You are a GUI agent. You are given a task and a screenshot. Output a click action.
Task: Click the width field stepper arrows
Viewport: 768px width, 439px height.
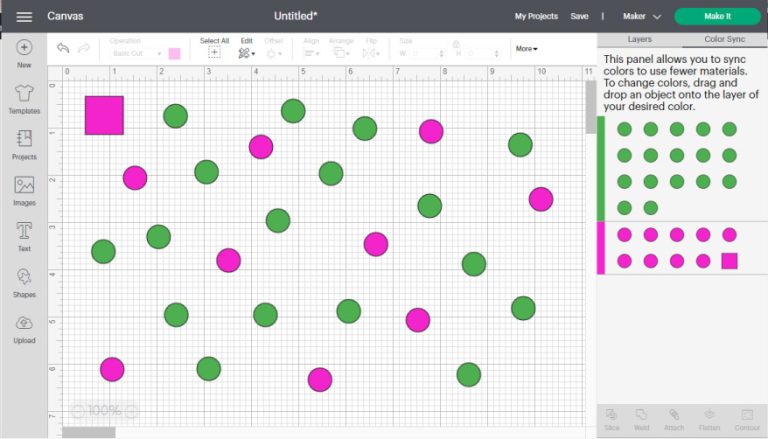(x=441, y=53)
